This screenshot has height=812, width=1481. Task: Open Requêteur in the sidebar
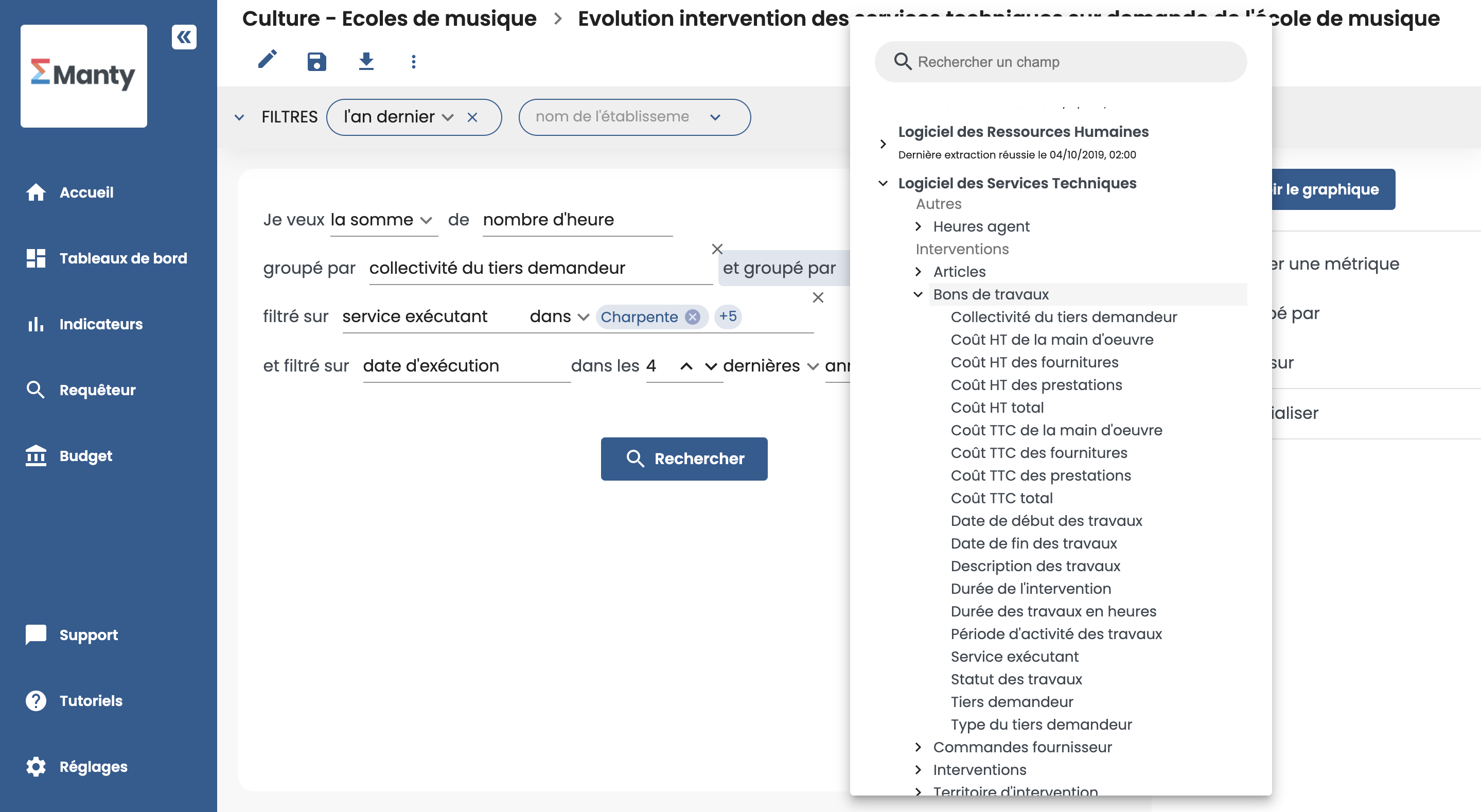click(x=97, y=390)
